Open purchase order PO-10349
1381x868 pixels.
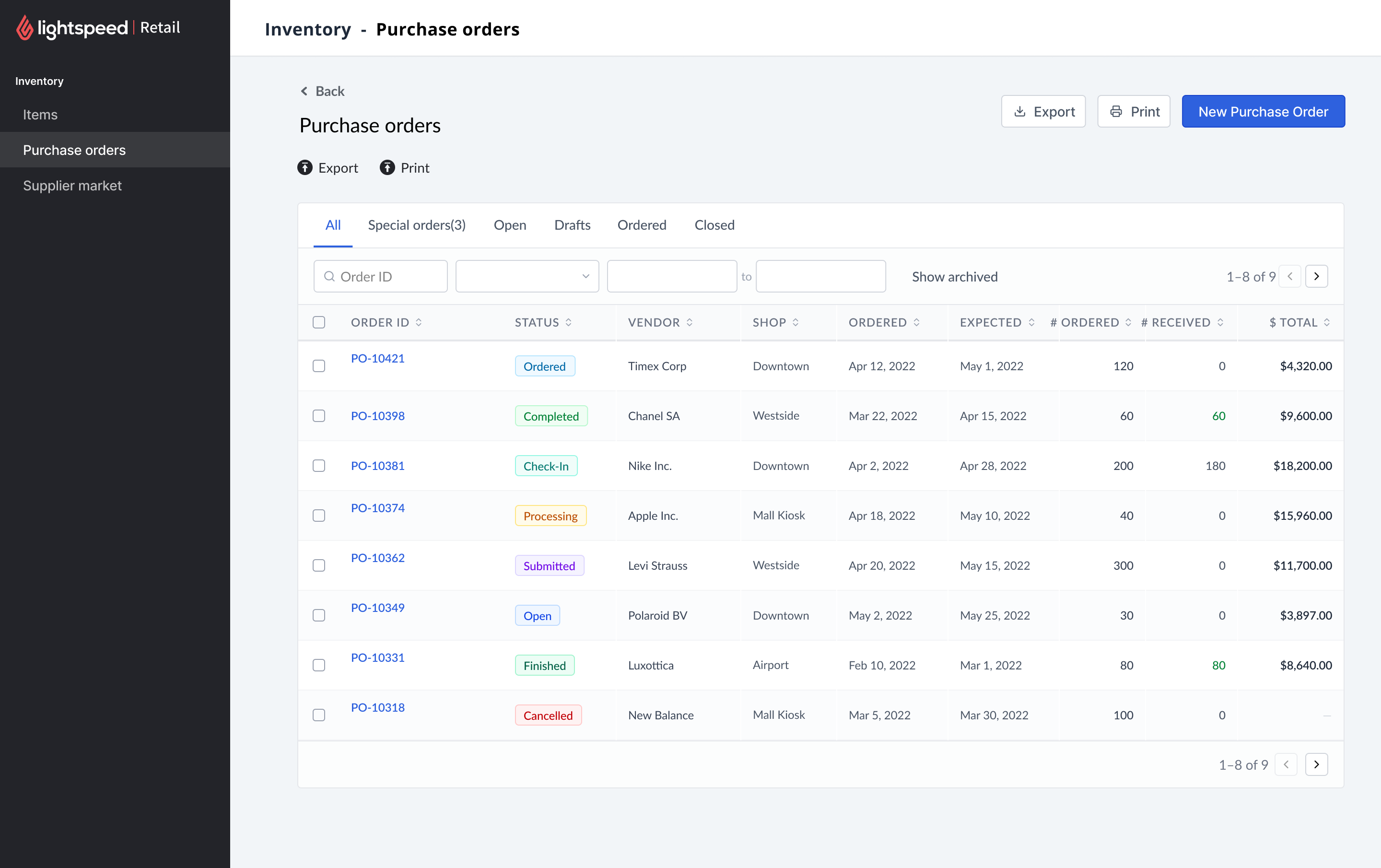(378, 608)
